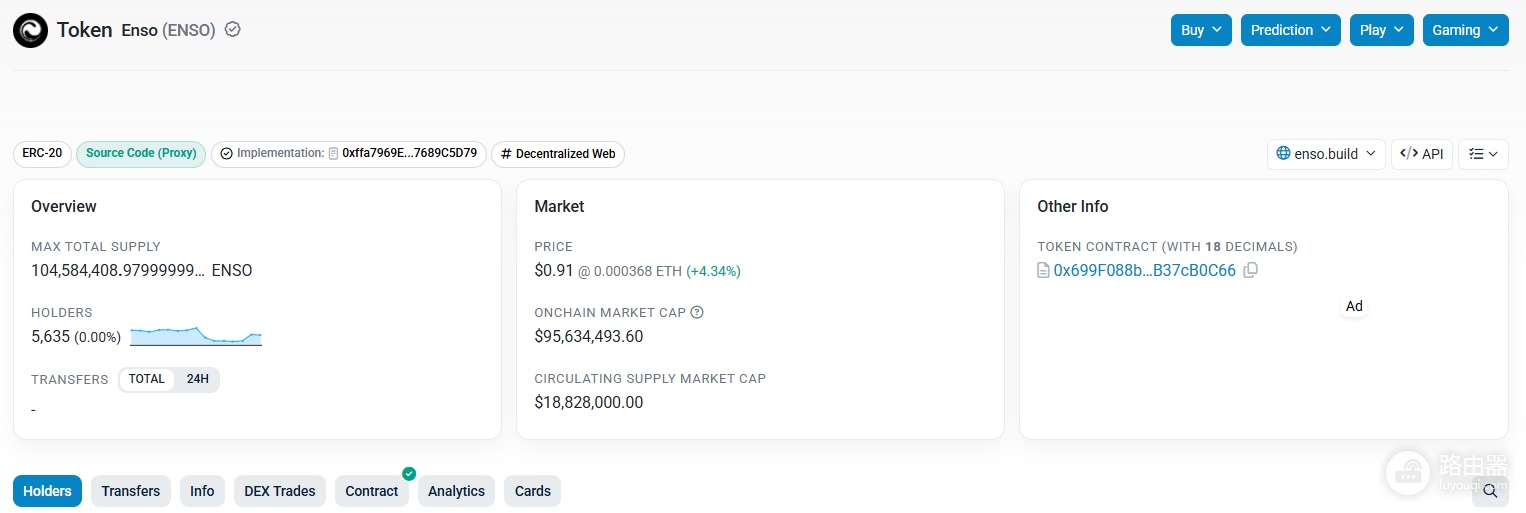This screenshot has height=513, width=1526.
Task: Click the ERC-20 tag
Action: tap(42, 154)
